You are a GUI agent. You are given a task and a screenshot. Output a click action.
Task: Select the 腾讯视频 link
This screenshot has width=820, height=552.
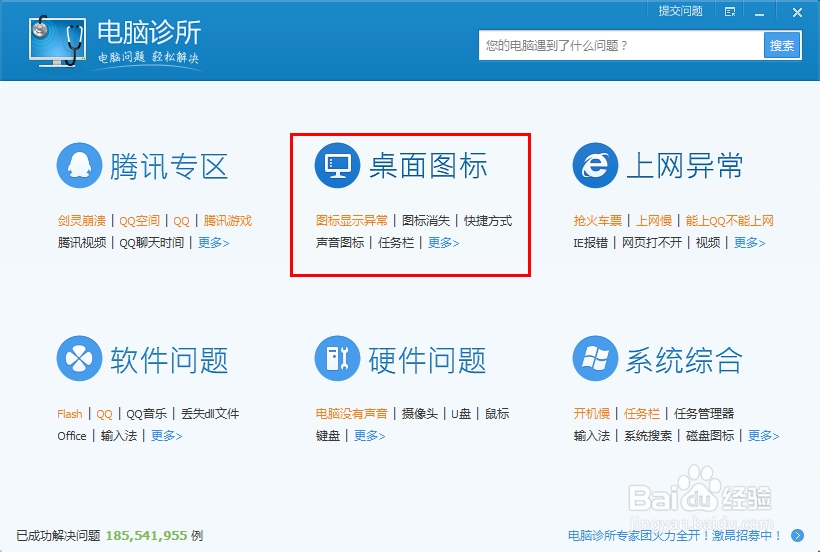[82, 243]
